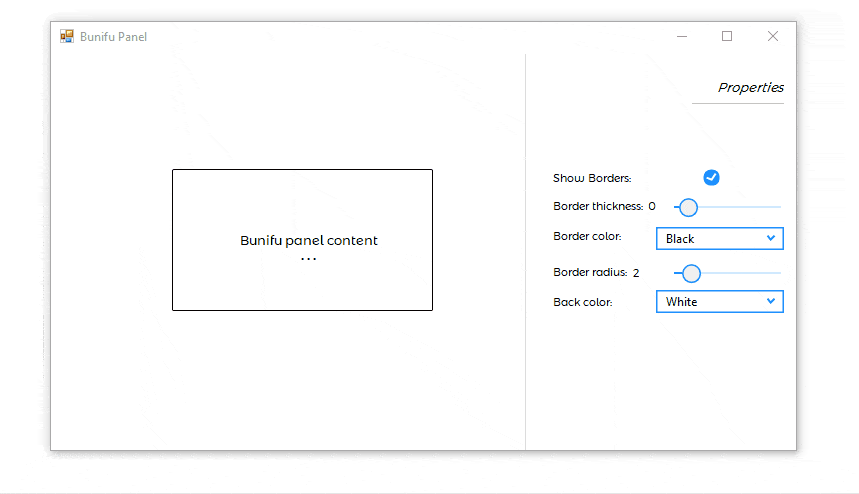This screenshot has height=494, width=859.
Task: Click the "Border color:" label
Action: pyautogui.click(x=587, y=236)
